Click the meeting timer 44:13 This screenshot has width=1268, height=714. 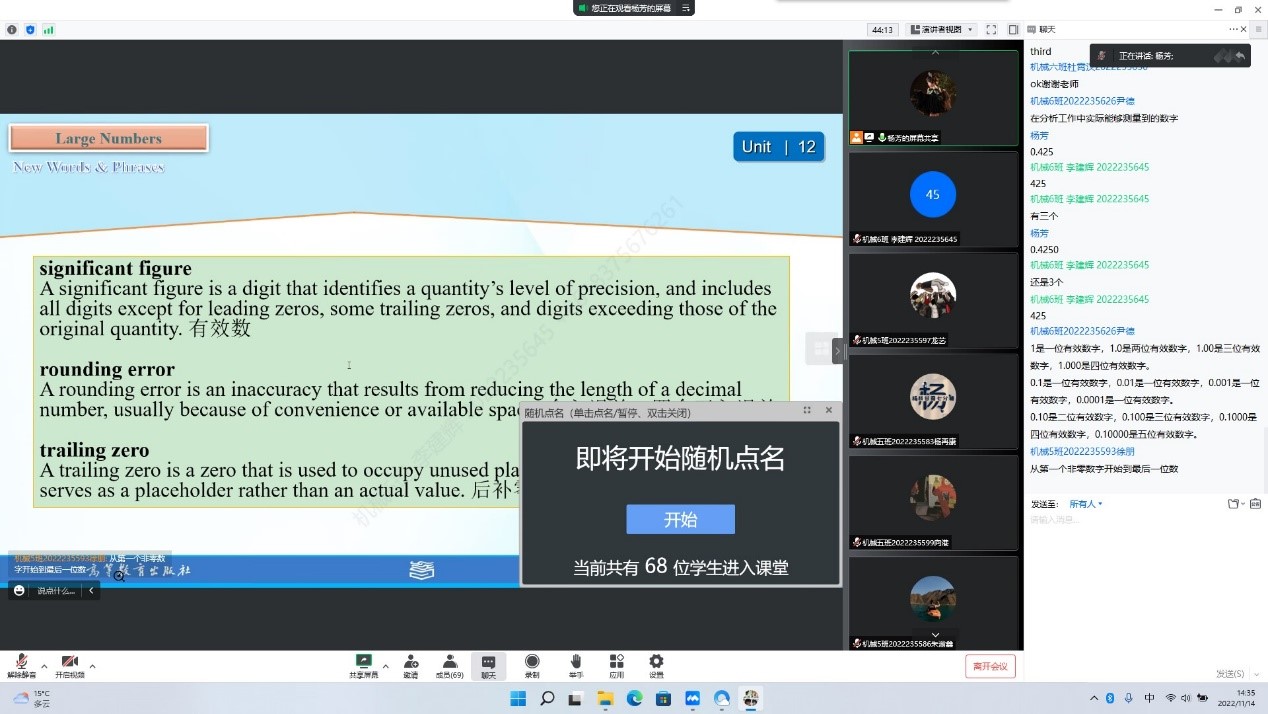pyautogui.click(x=882, y=30)
